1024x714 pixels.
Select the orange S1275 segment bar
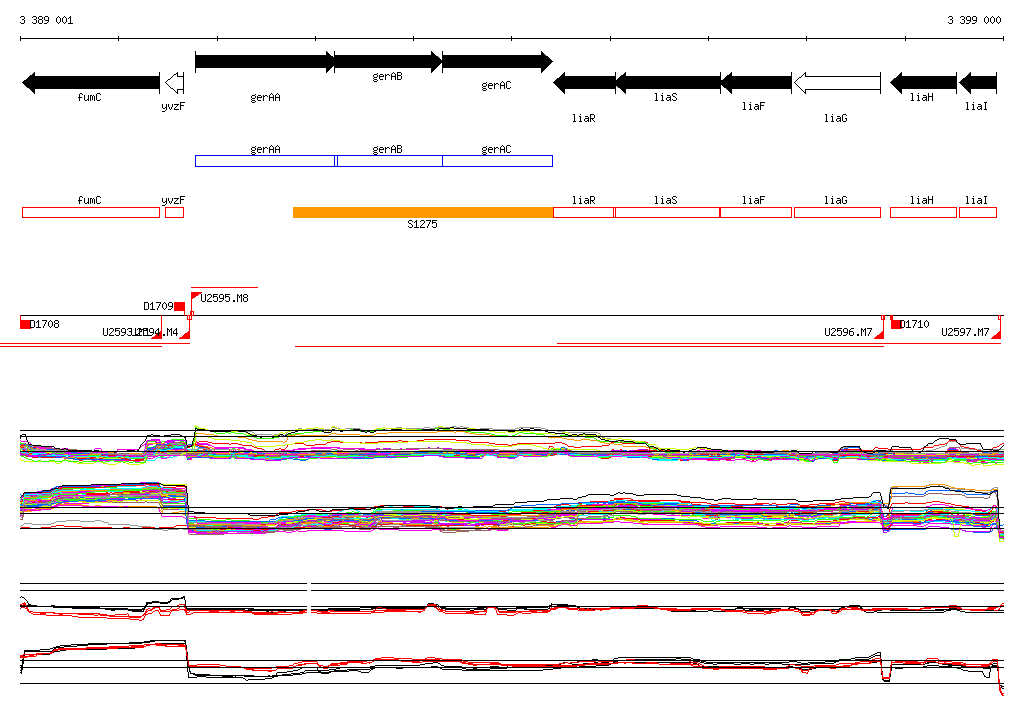point(423,212)
